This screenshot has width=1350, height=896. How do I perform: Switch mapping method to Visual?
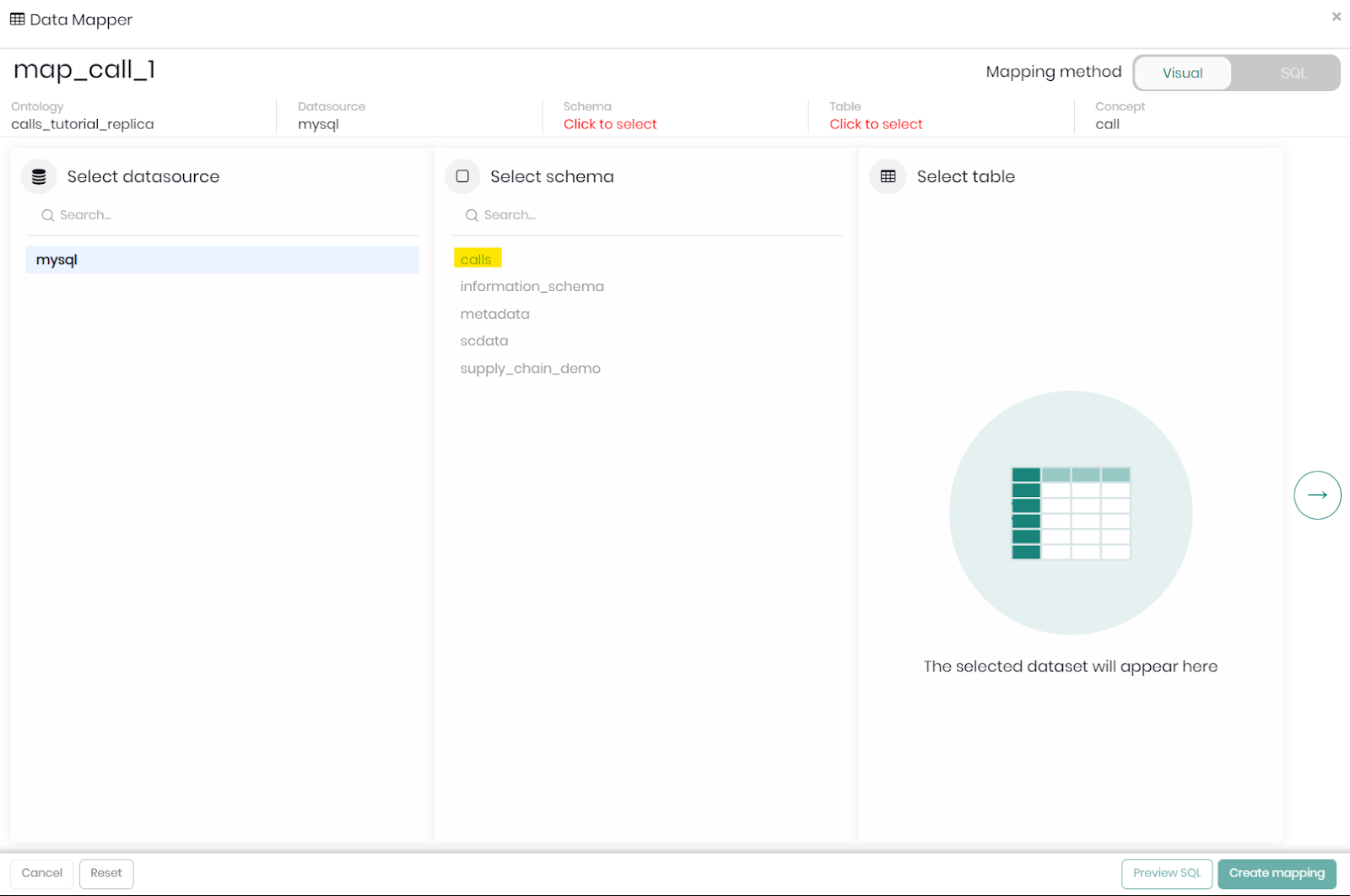click(x=1182, y=73)
